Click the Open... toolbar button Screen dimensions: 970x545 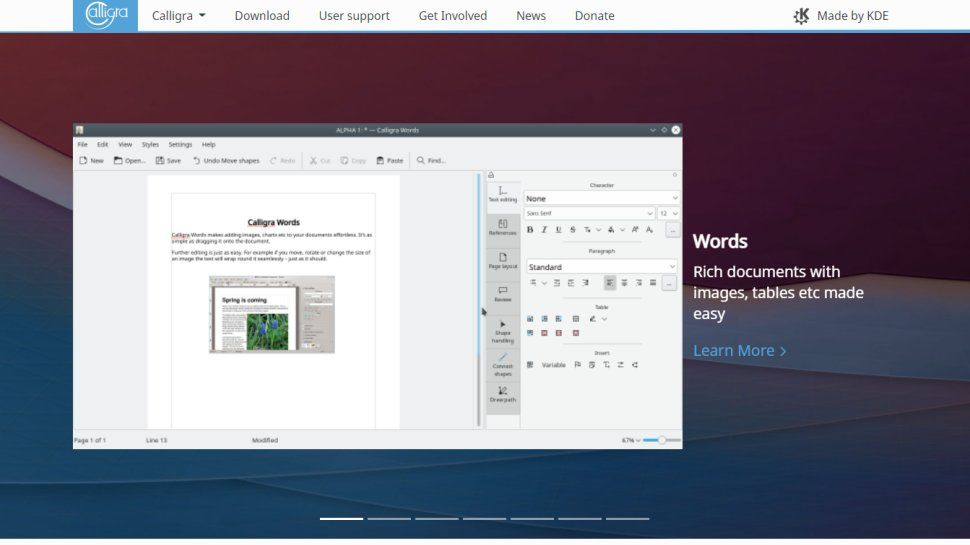[130, 160]
